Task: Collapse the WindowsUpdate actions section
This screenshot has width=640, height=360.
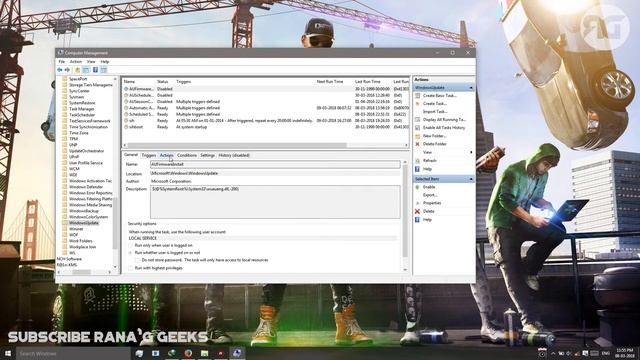Action: point(471,88)
